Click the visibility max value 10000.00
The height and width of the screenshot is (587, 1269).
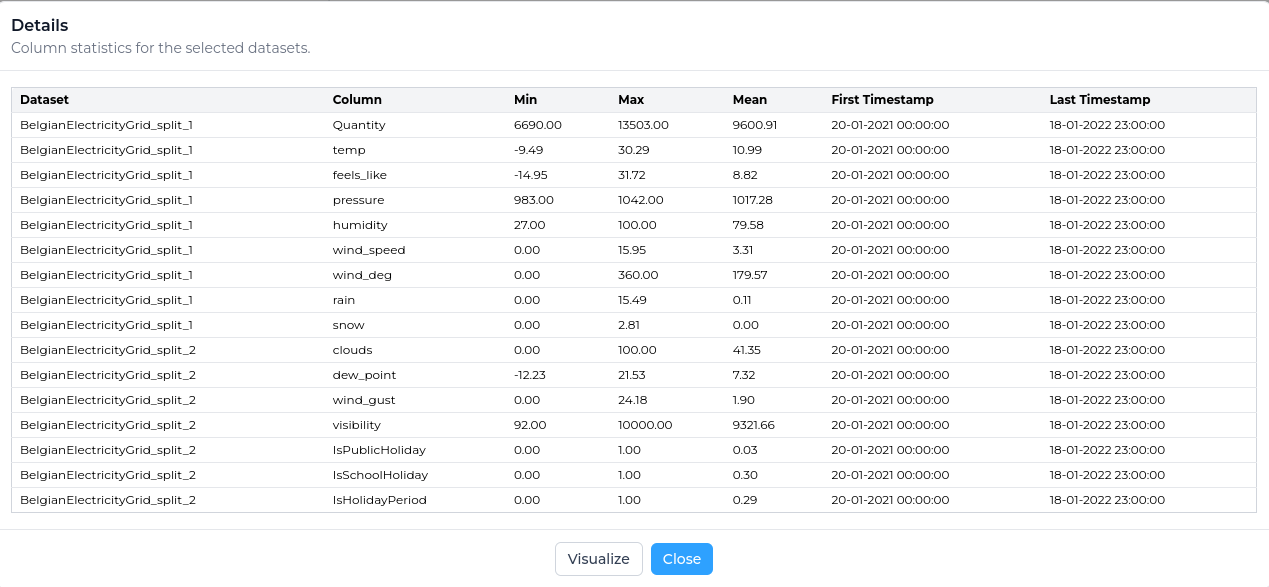pos(645,425)
